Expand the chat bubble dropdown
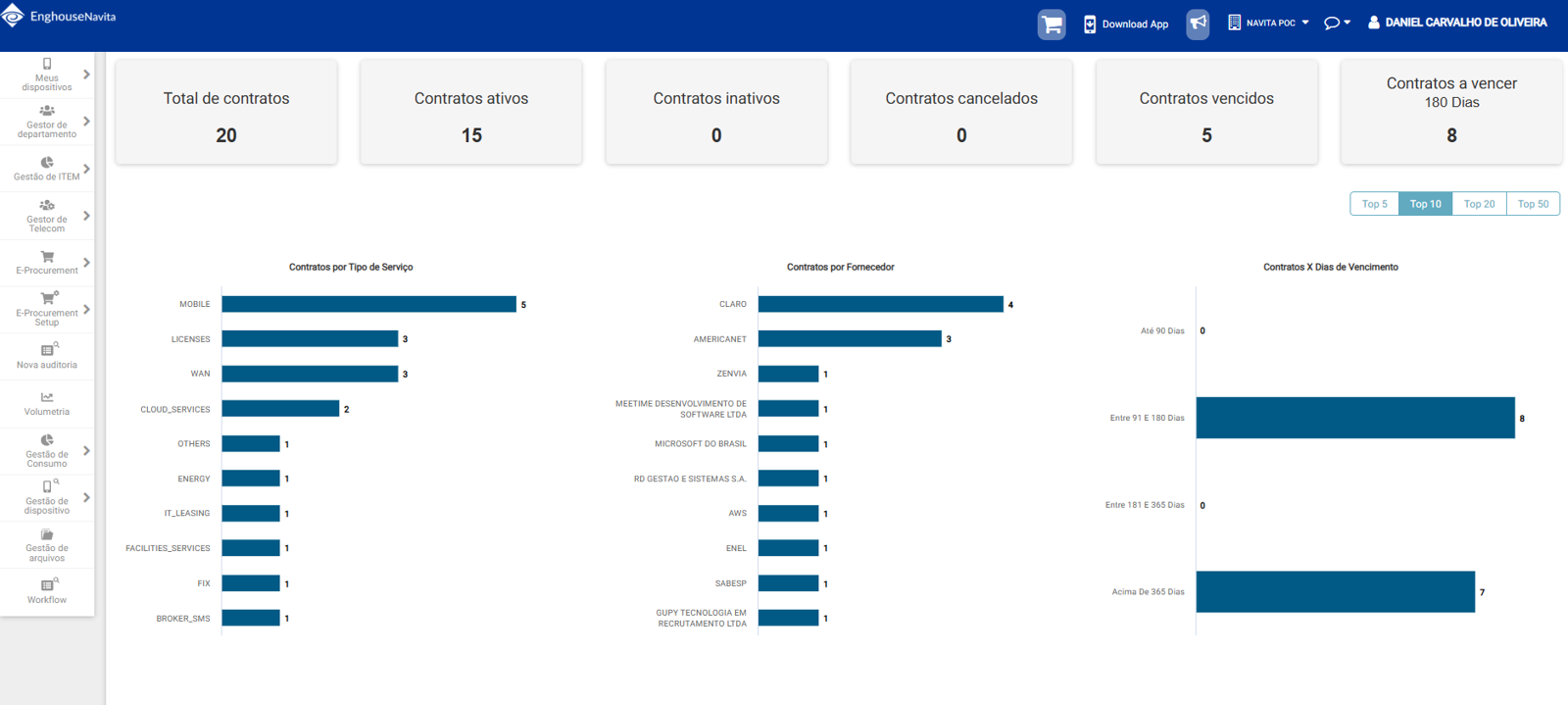 pyautogui.click(x=1337, y=23)
